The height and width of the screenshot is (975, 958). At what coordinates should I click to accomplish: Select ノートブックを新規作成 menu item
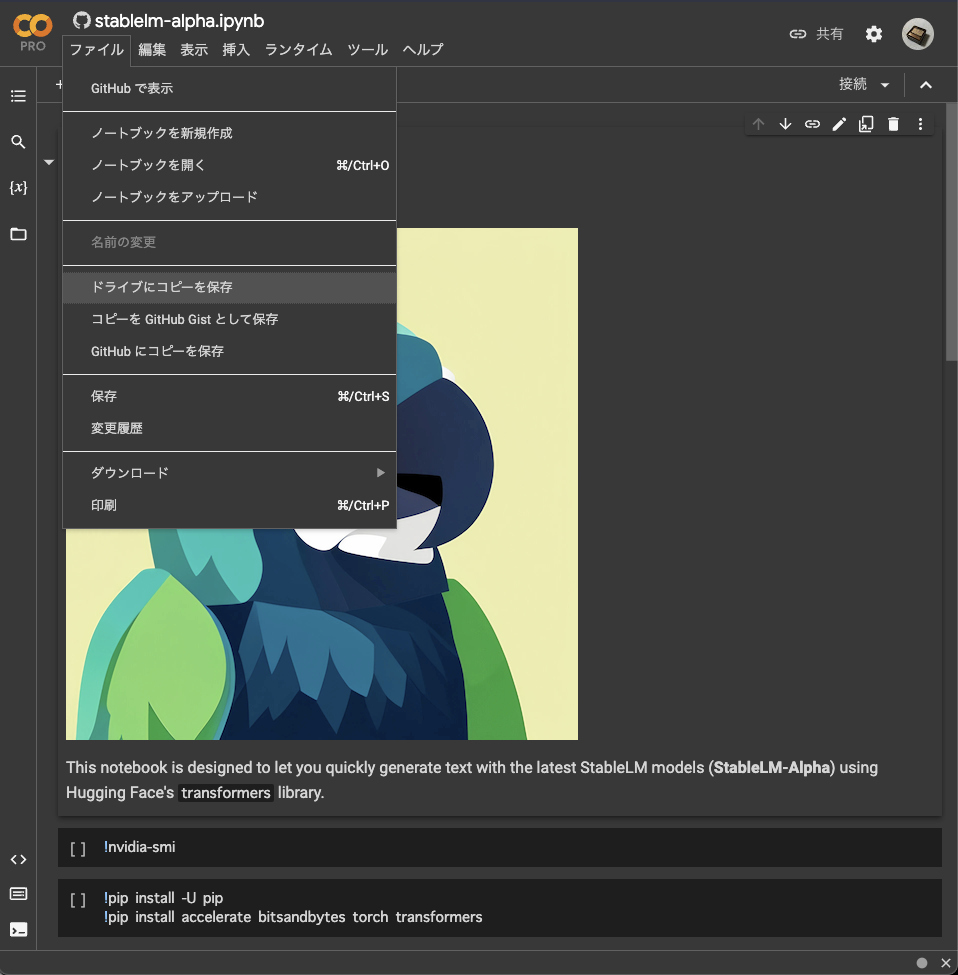[229, 133]
